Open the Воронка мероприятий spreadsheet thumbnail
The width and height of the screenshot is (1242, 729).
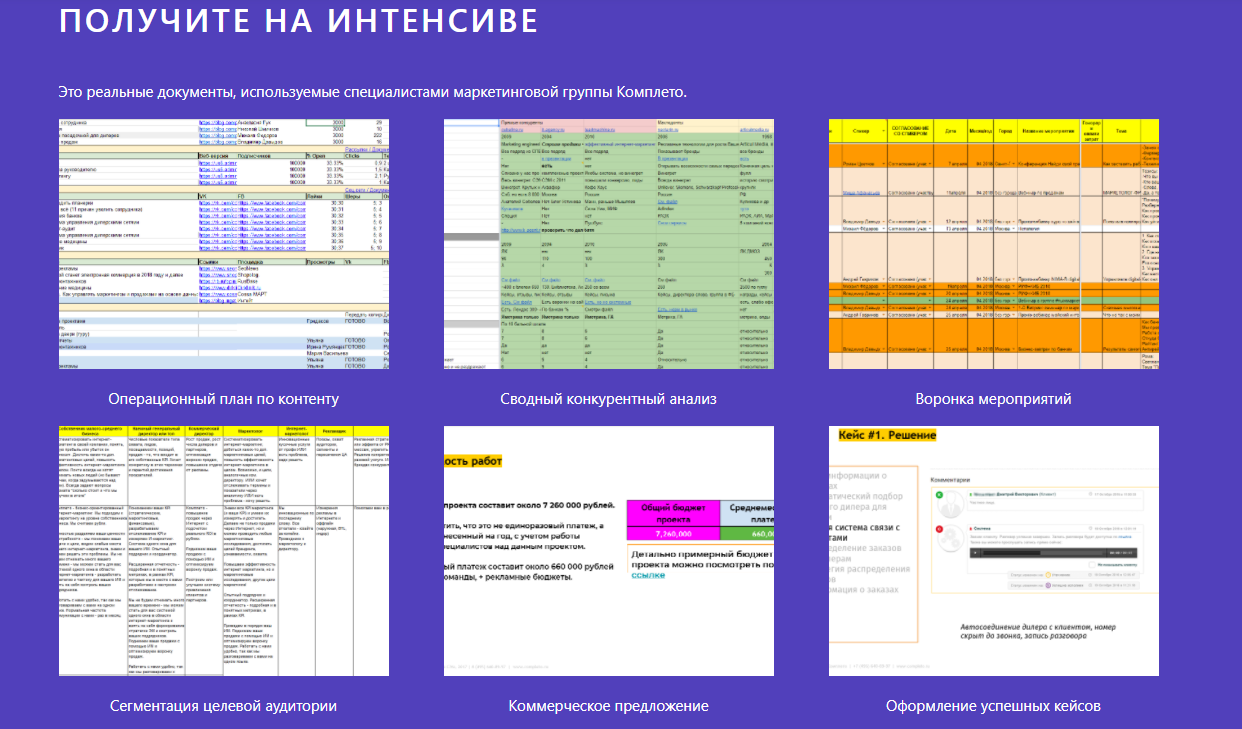[x=993, y=243]
